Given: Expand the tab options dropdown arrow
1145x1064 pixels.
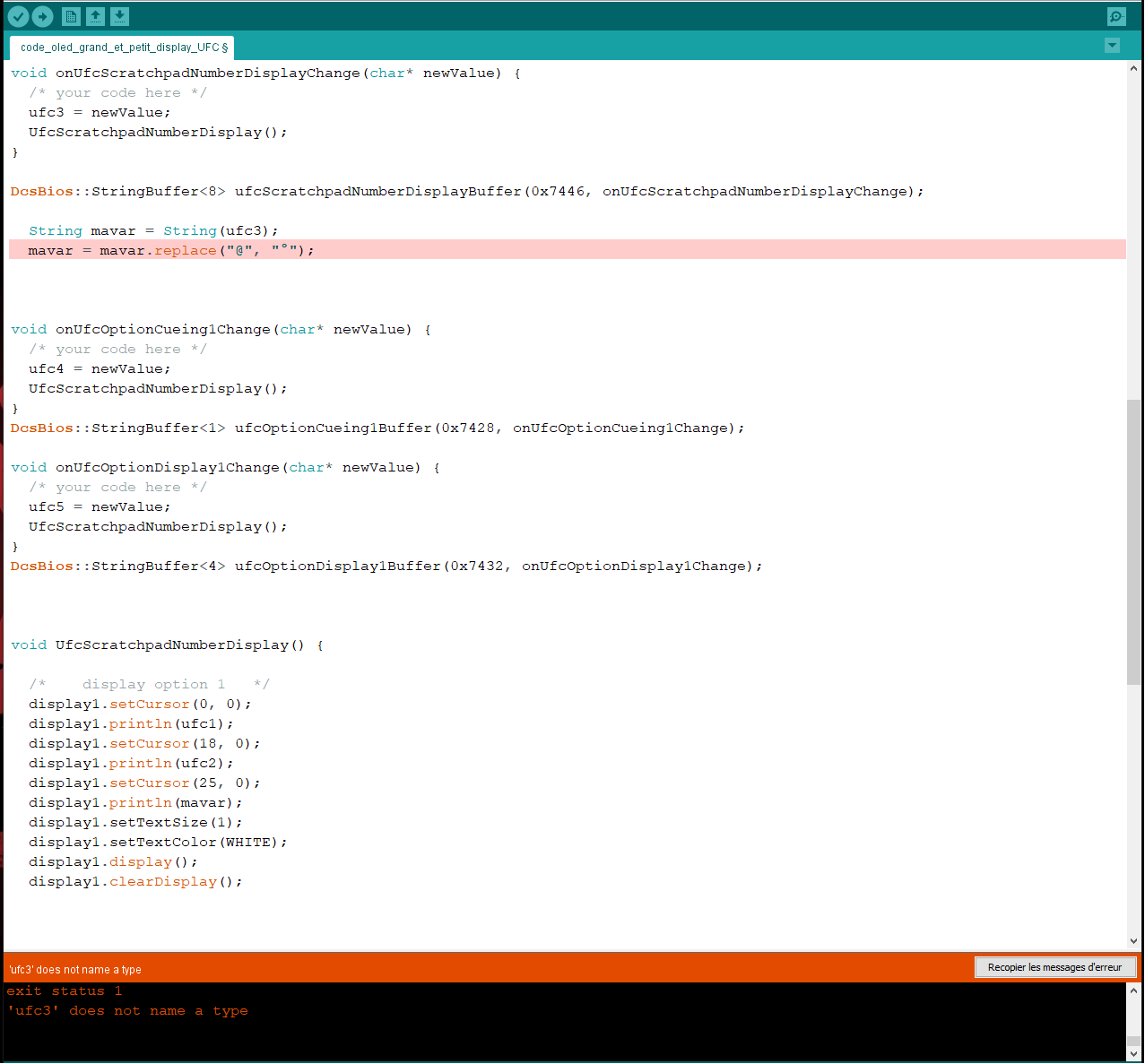Looking at the screenshot, I should [x=1113, y=46].
